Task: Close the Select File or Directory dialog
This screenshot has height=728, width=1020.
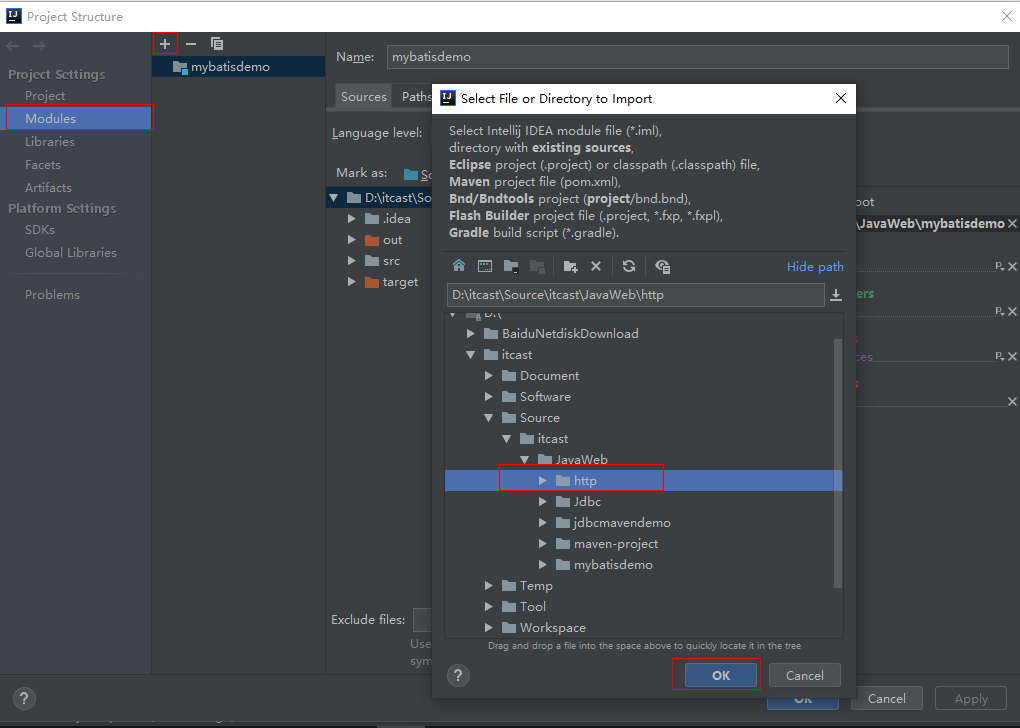Action: tap(840, 98)
